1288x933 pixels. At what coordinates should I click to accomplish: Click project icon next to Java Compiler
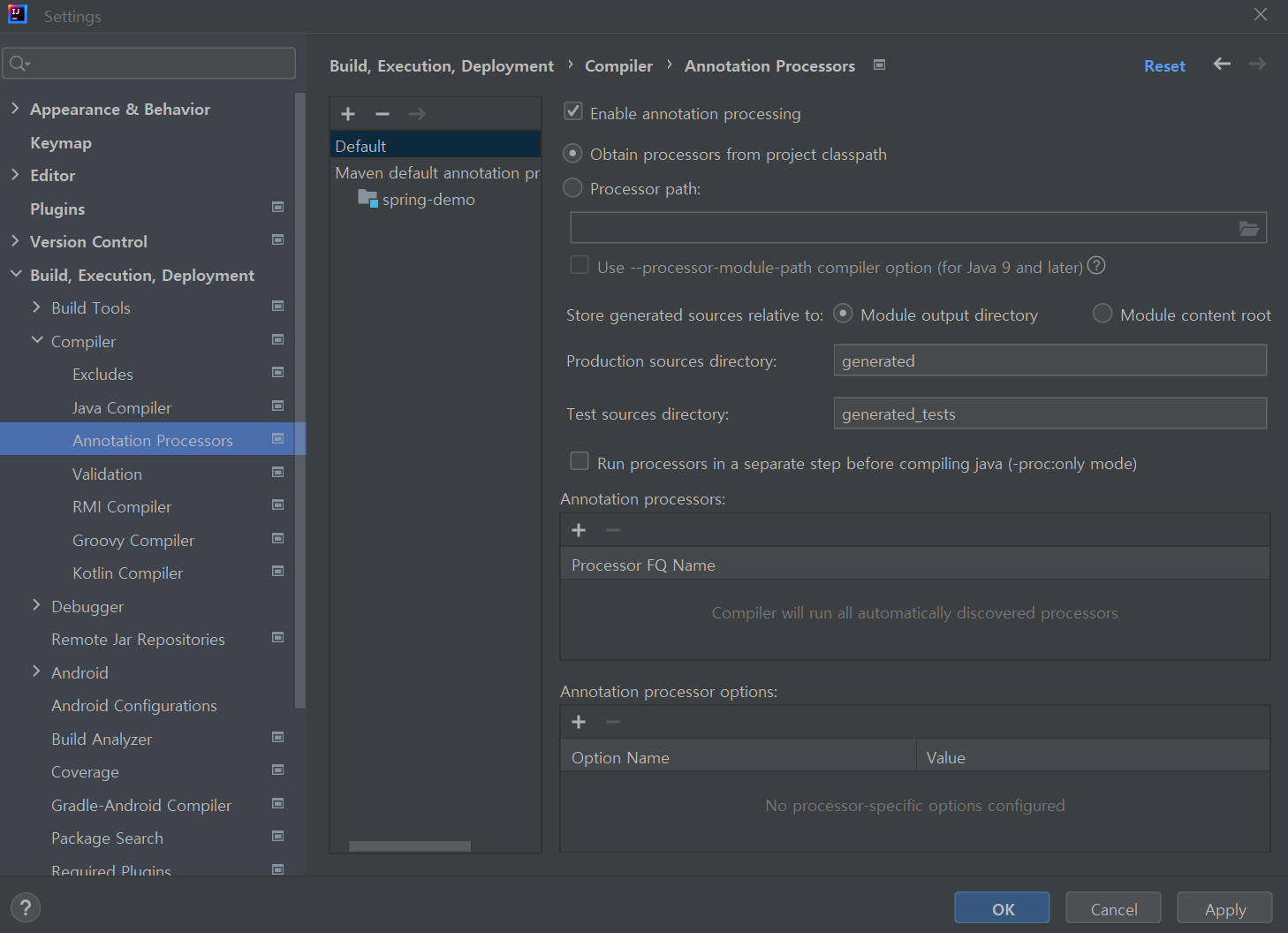[277, 406]
